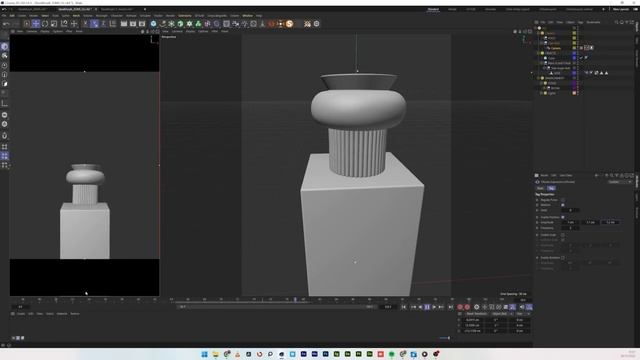The height and width of the screenshot is (360, 640).
Task: Open the Tags menu in Object Manager
Action: point(580,22)
